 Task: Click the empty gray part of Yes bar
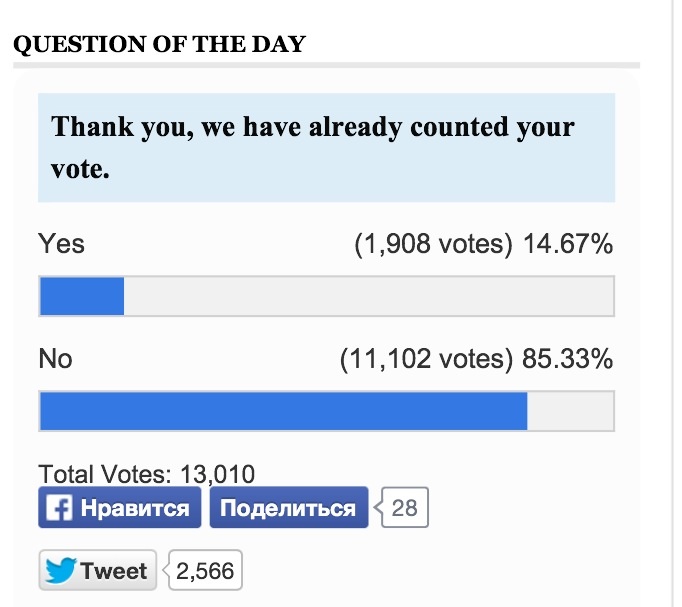[x=368, y=296]
